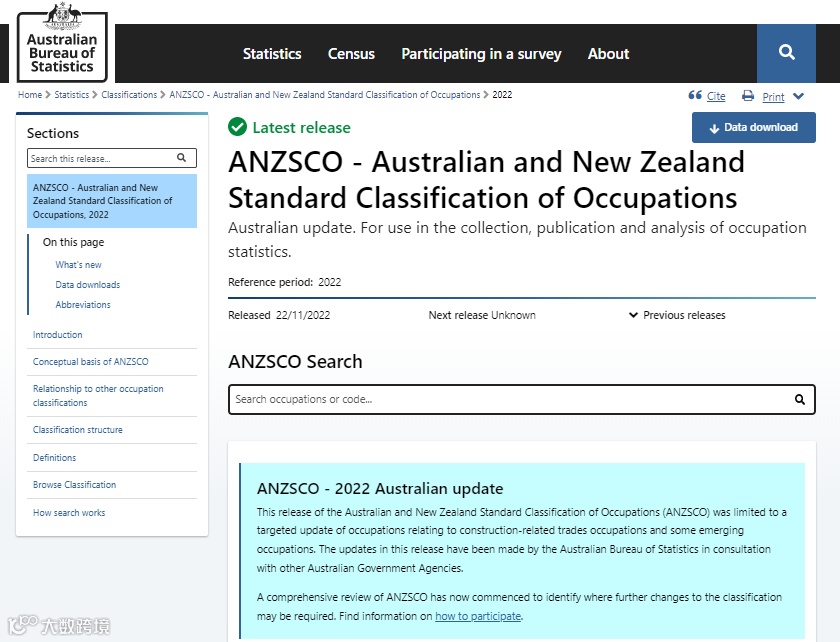Image resolution: width=840 pixels, height=642 pixels.
Task: Click the green Latest release checkmark icon
Action: point(237,127)
